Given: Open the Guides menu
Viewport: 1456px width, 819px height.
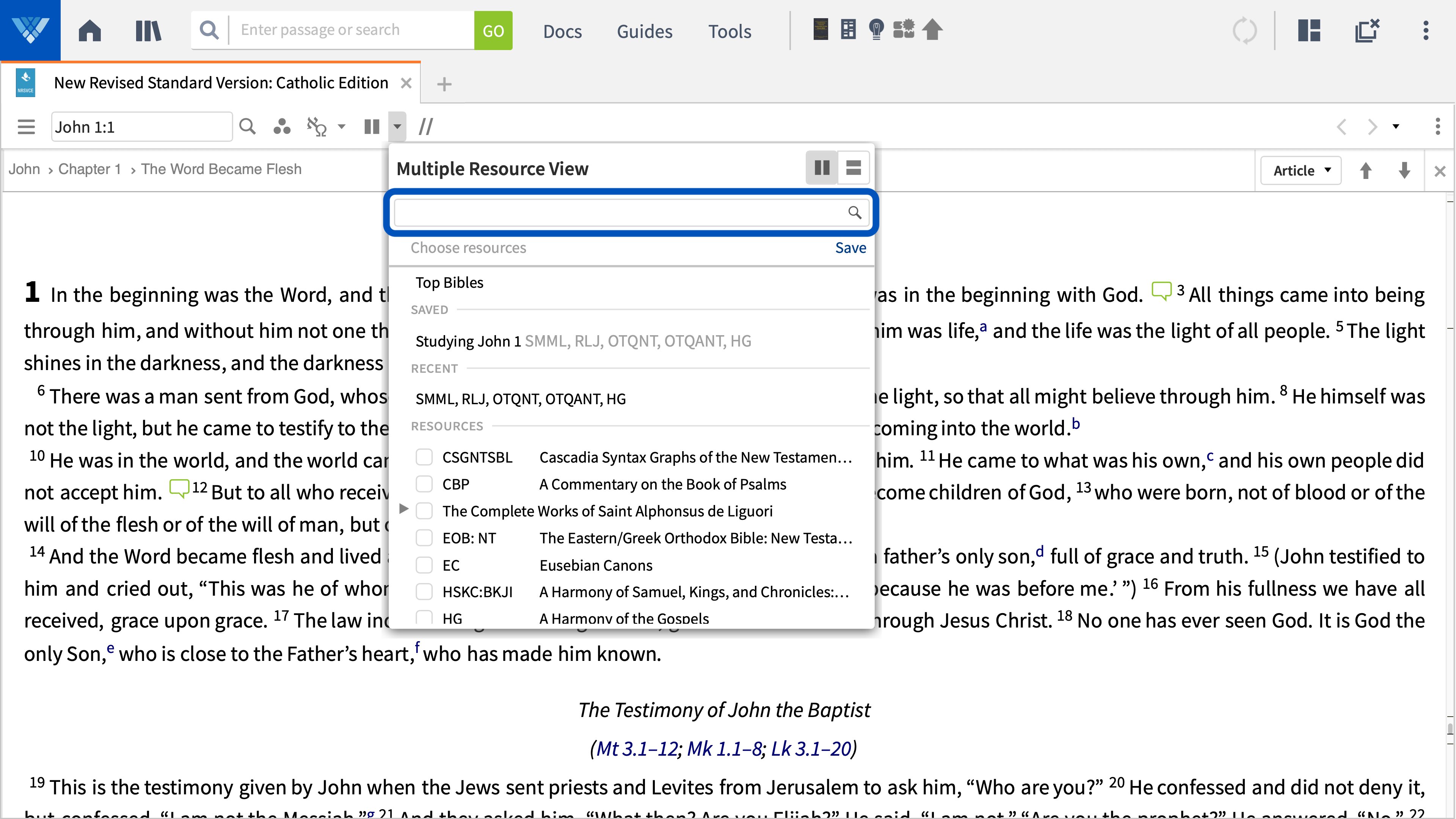Looking at the screenshot, I should pyautogui.click(x=644, y=31).
